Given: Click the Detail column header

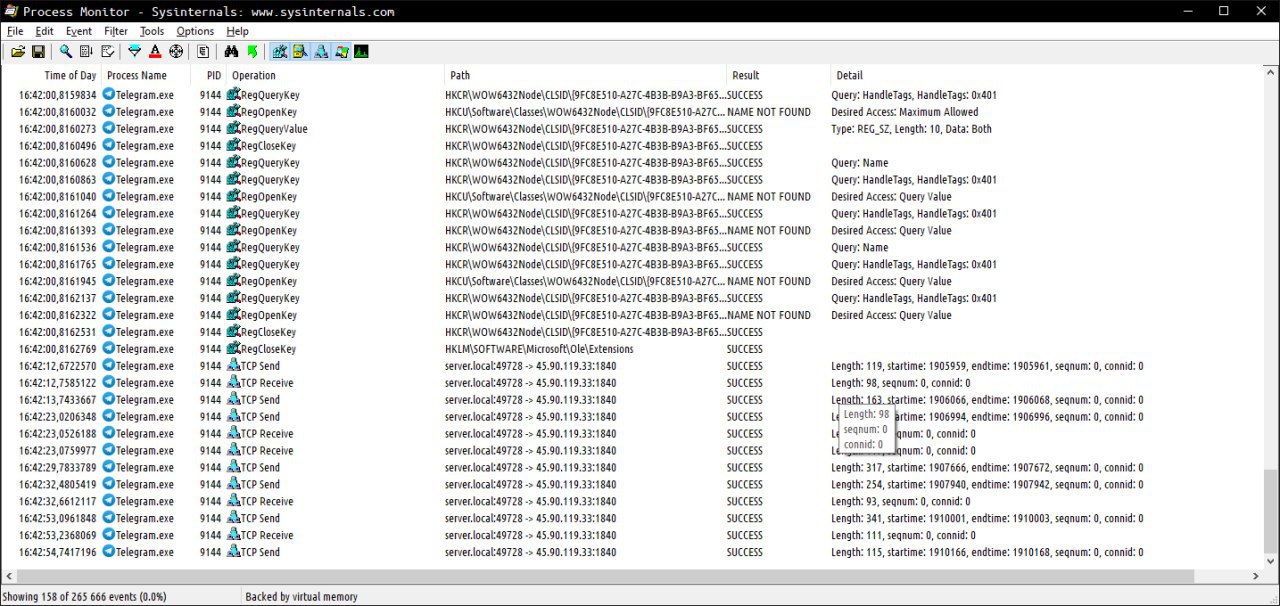Looking at the screenshot, I should pos(849,75).
